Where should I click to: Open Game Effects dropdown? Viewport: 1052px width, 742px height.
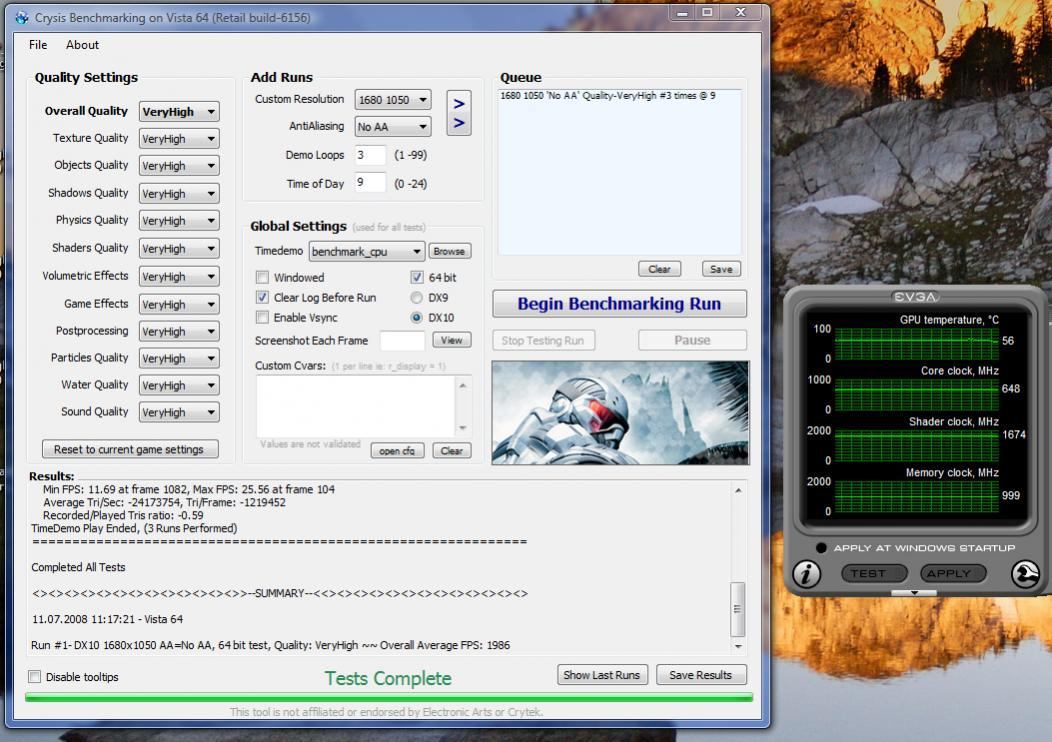179,304
